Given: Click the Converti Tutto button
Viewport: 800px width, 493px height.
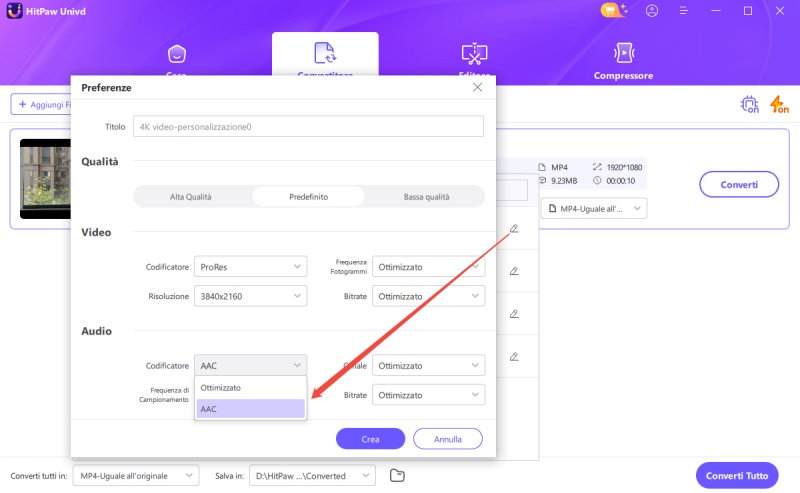Looking at the screenshot, I should pos(737,476).
